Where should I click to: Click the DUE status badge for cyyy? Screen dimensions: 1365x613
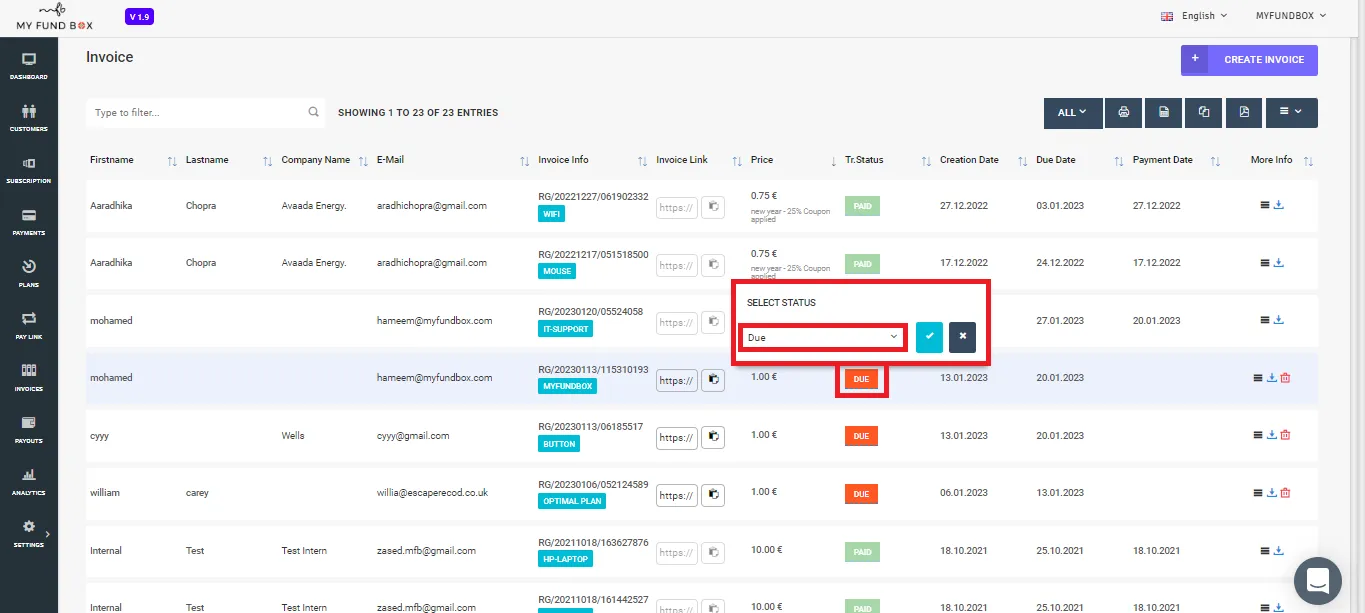(x=861, y=436)
